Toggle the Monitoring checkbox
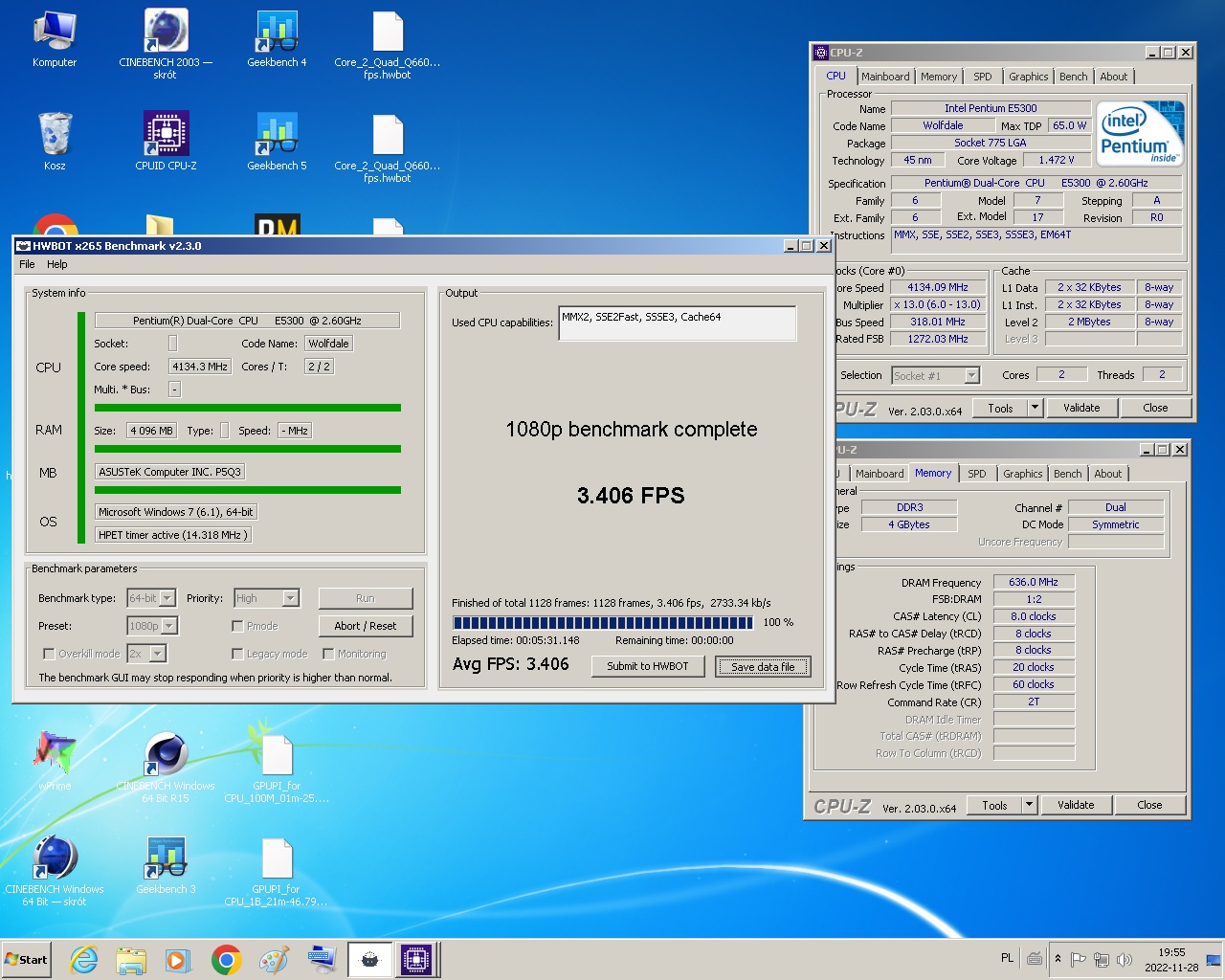 (x=328, y=654)
